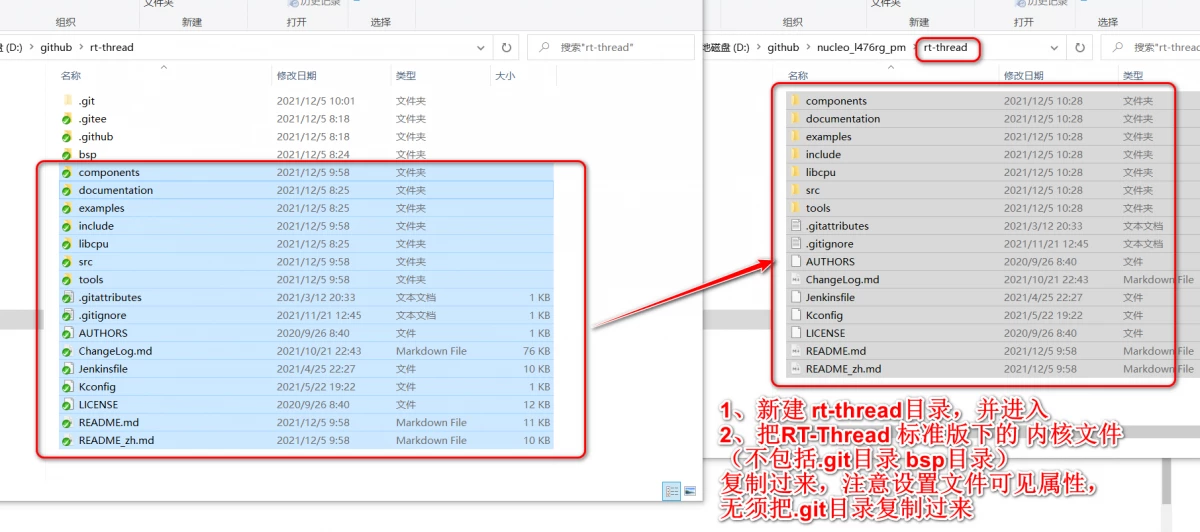This screenshot has width=1200, height=532.
Task: Refresh the right window's folder view
Action: [1079, 47]
